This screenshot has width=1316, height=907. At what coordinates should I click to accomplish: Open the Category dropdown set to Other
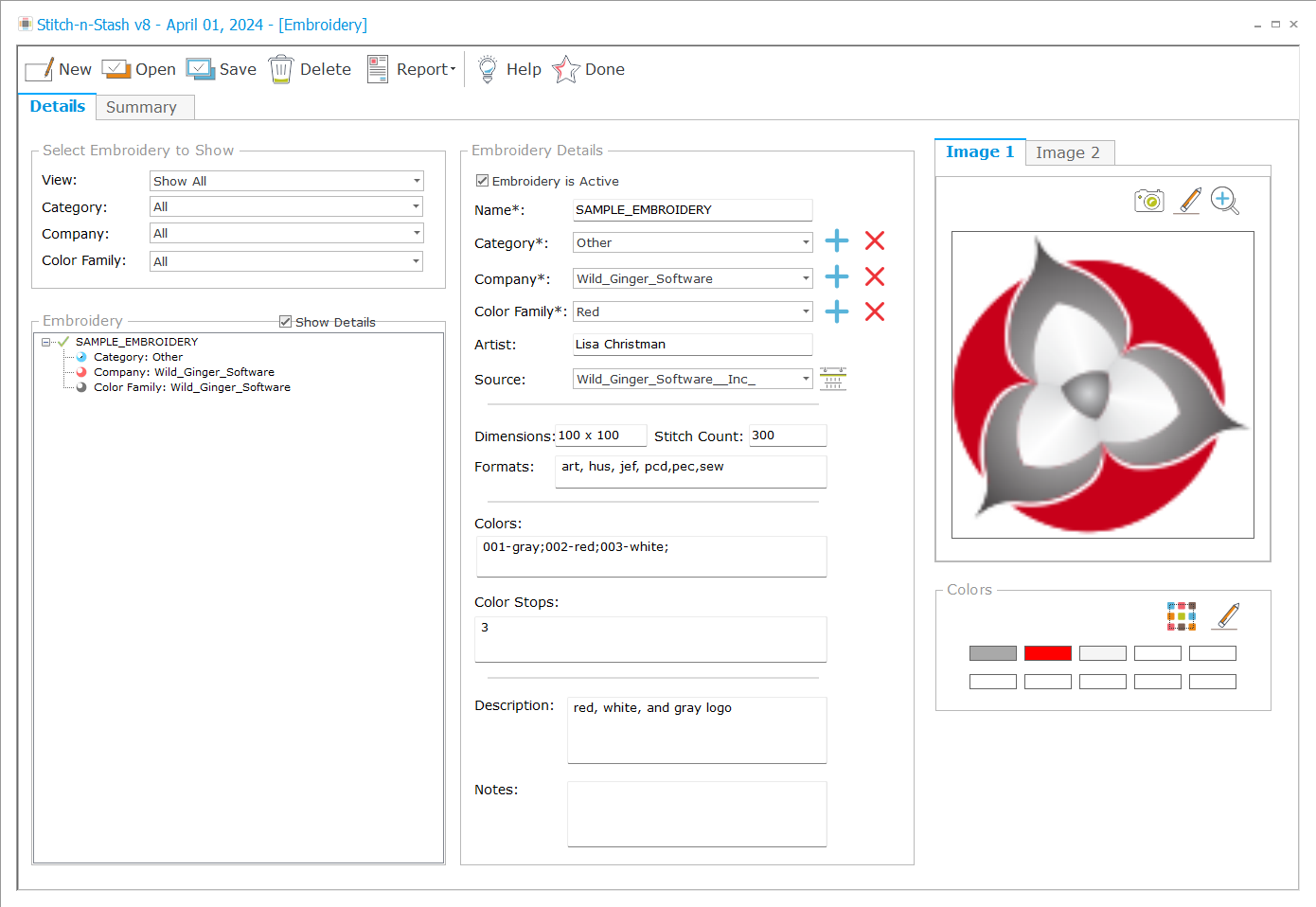click(x=693, y=242)
